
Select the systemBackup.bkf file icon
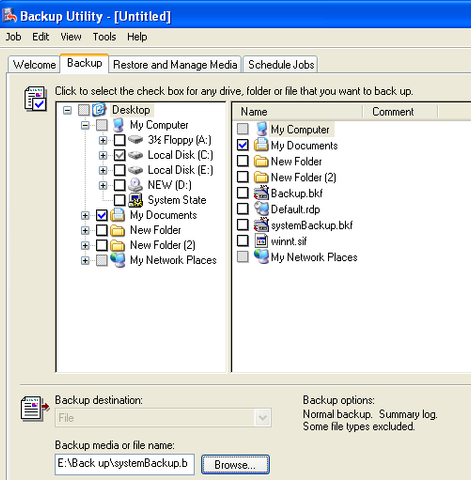pos(261,225)
